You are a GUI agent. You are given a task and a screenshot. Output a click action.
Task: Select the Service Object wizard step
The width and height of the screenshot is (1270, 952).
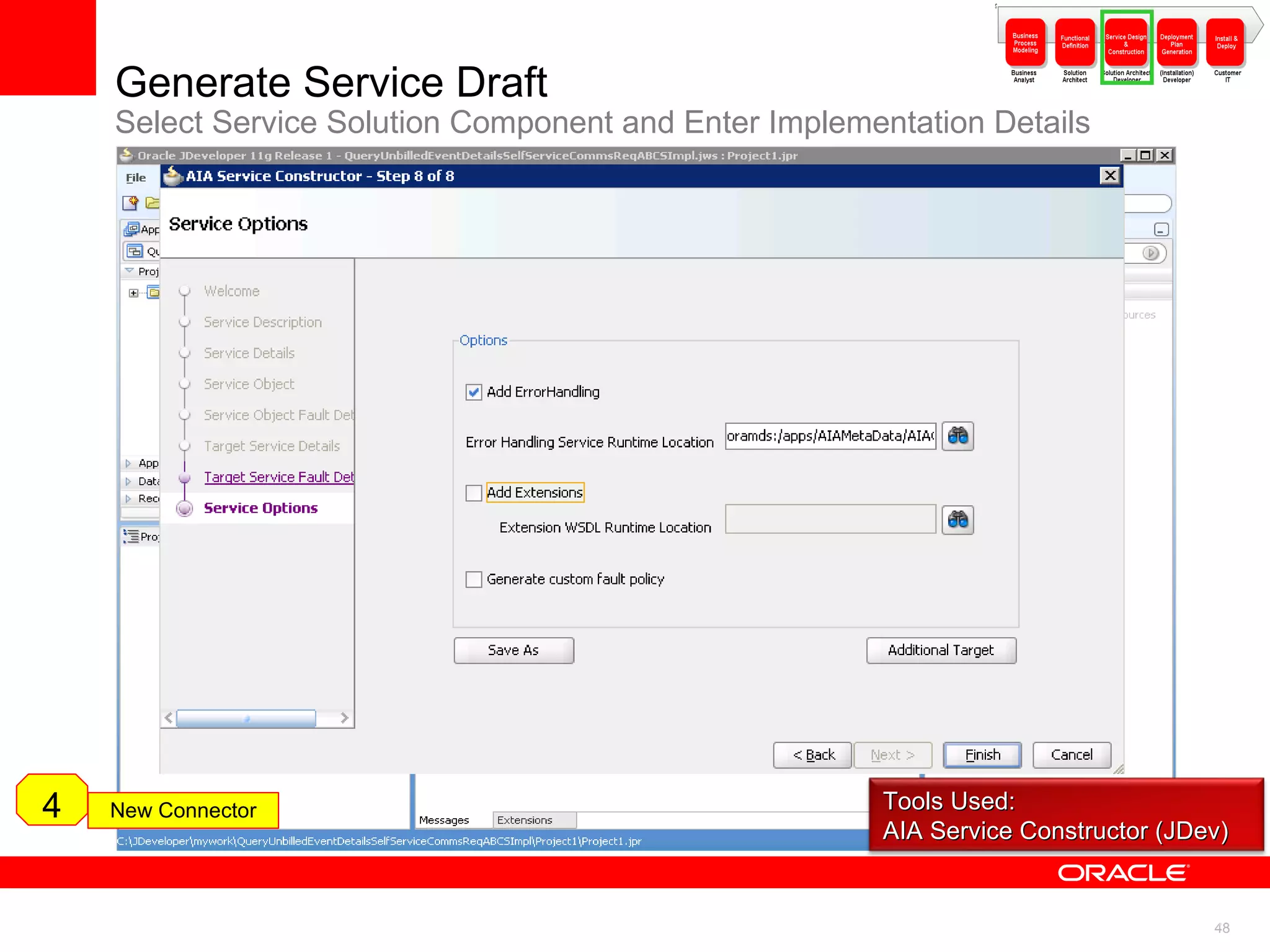[x=249, y=384]
